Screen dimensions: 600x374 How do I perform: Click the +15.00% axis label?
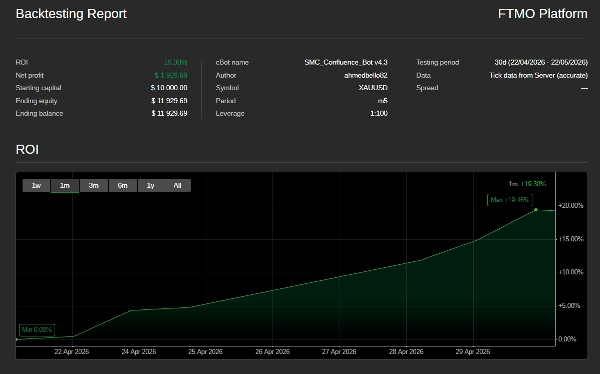571,239
